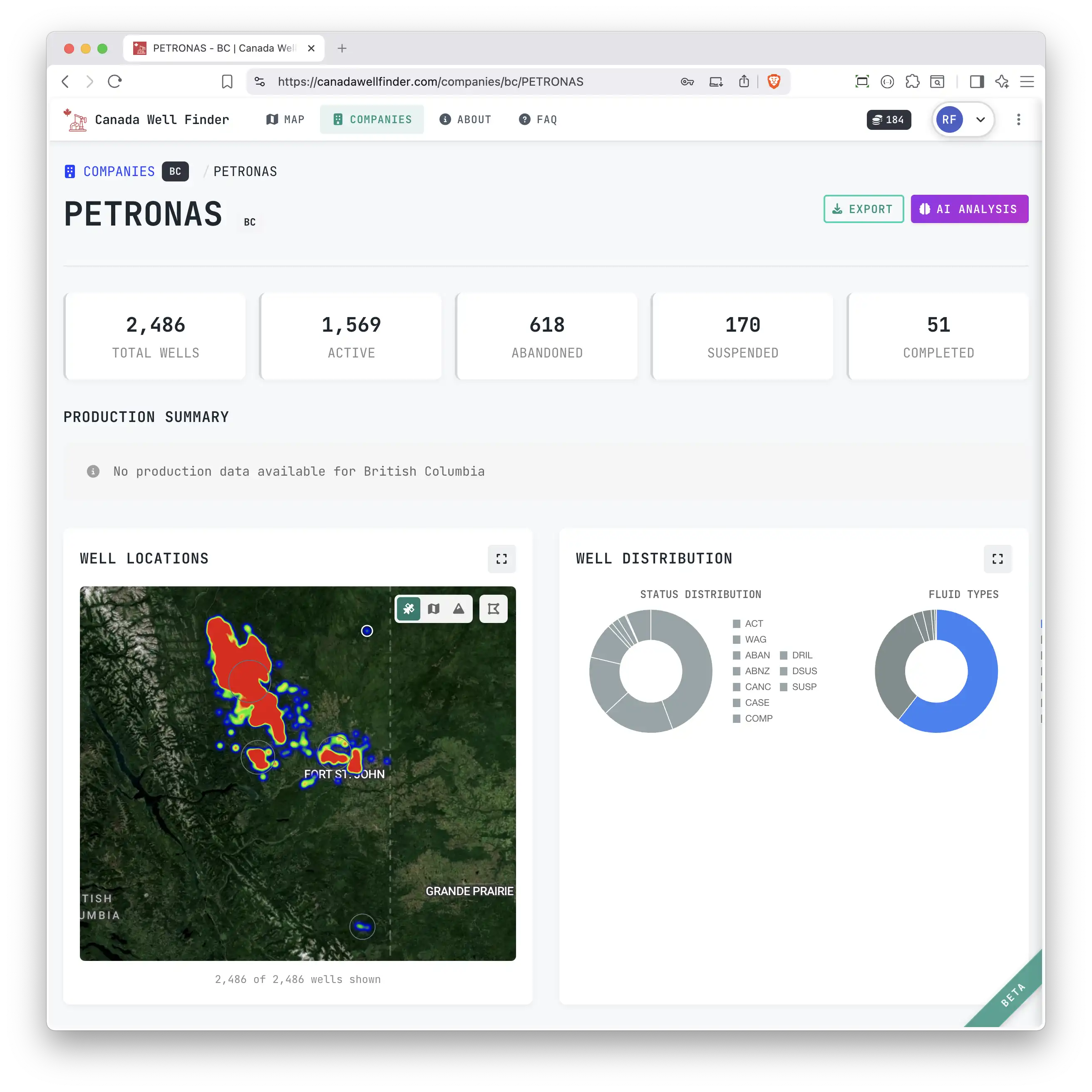Click the 184 credits badge in the header

[x=888, y=119]
